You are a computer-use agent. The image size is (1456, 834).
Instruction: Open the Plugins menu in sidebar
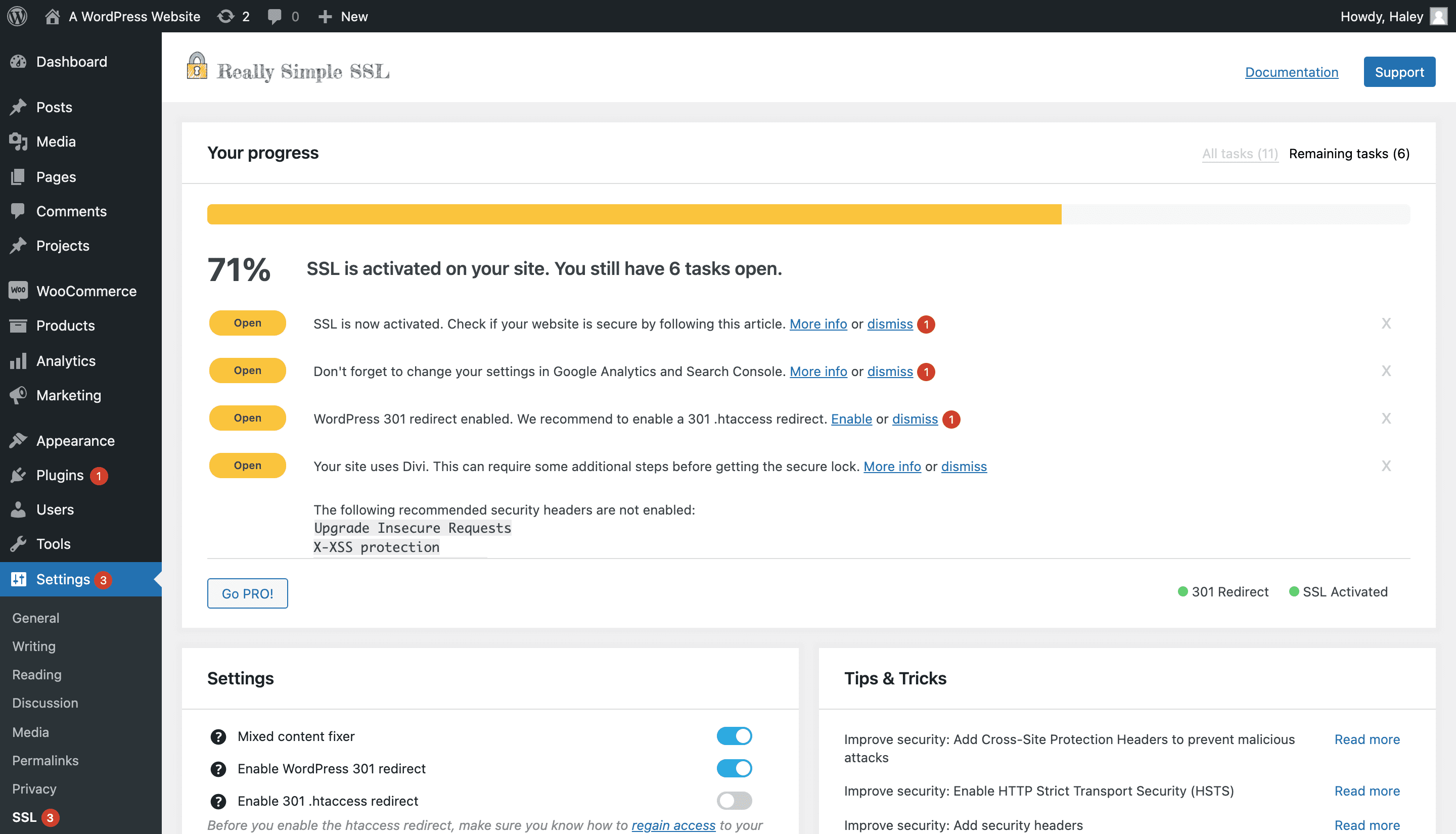coord(60,476)
